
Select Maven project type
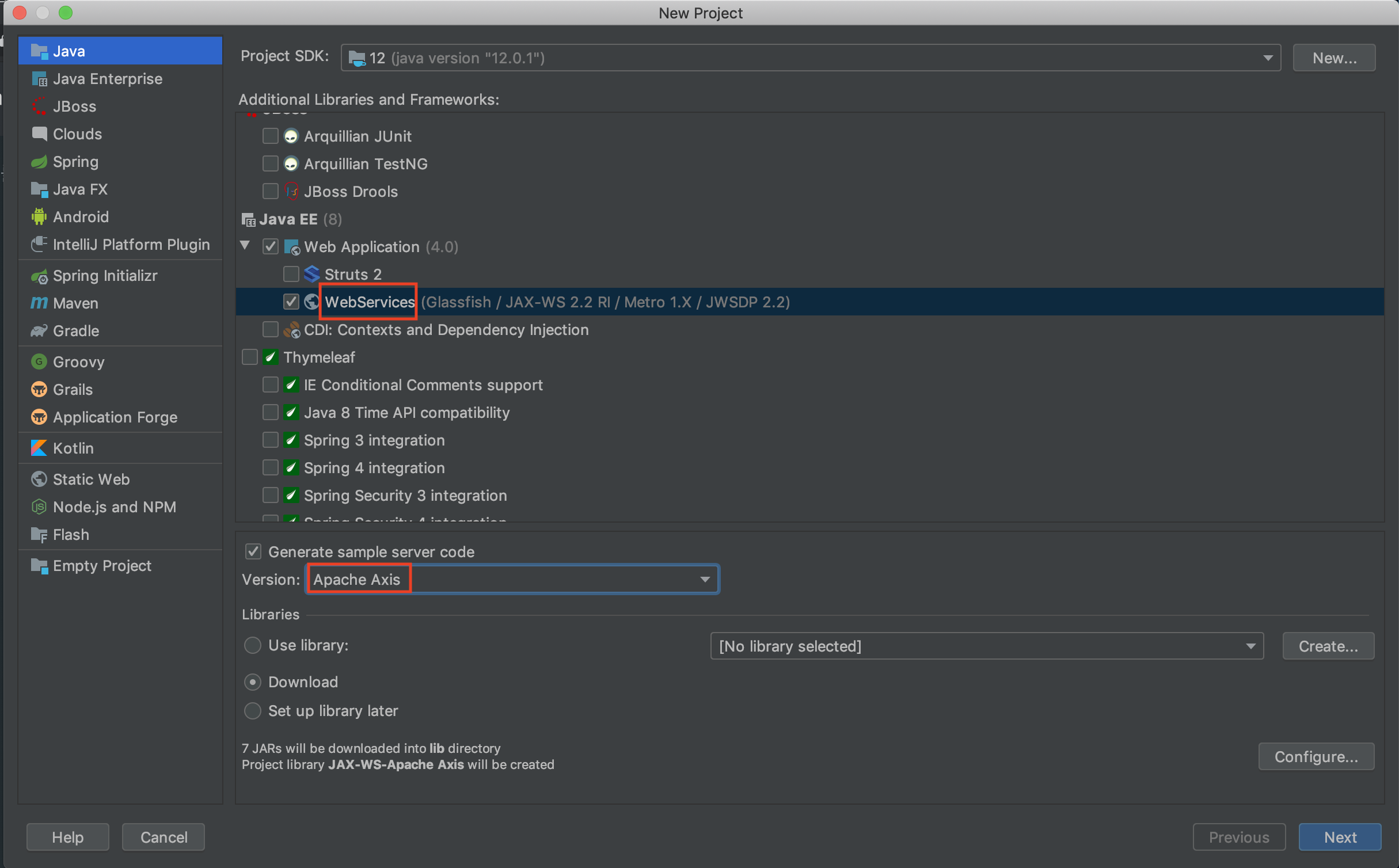(120, 303)
